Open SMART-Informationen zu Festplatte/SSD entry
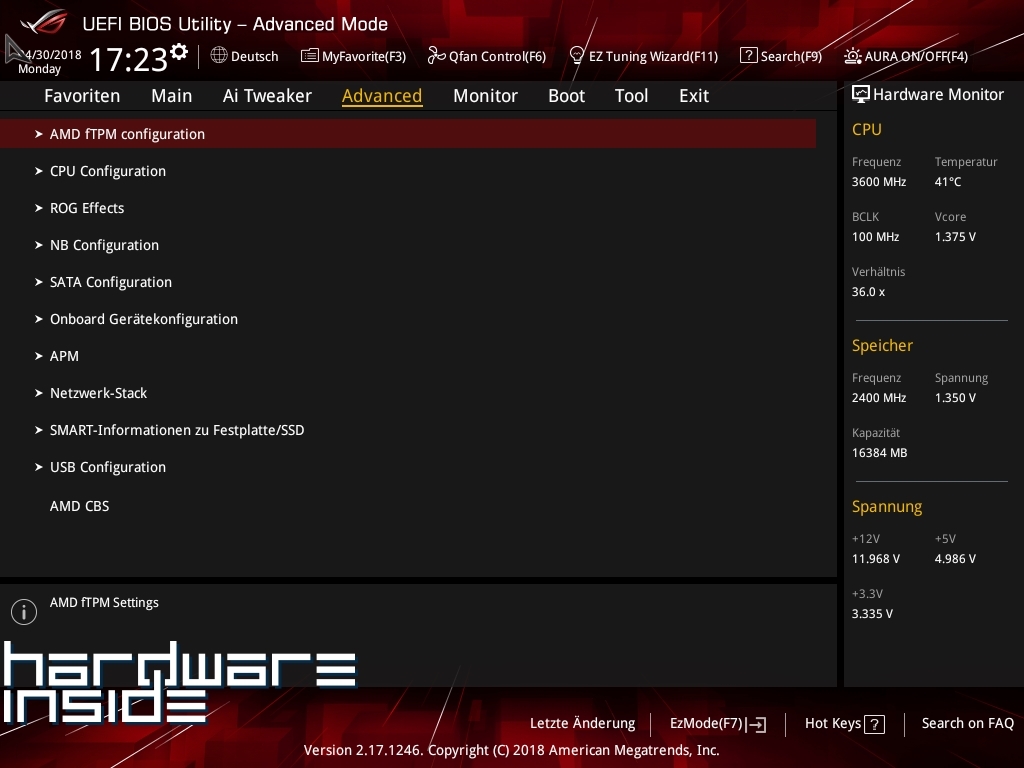The width and height of the screenshot is (1024, 768). point(177,430)
